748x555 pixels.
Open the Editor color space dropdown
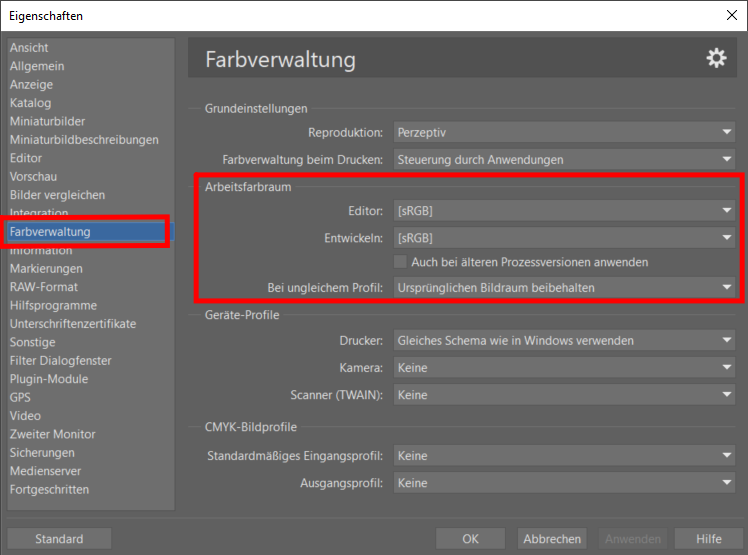564,211
